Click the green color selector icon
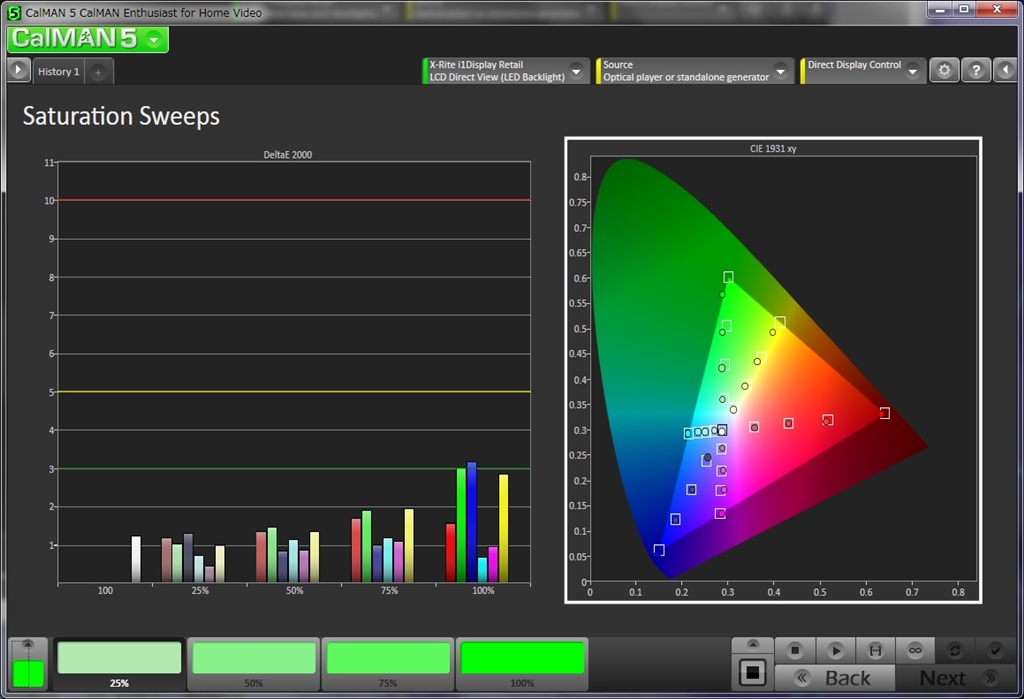Viewport: 1024px width, 699px height. (x=27, y=672)
